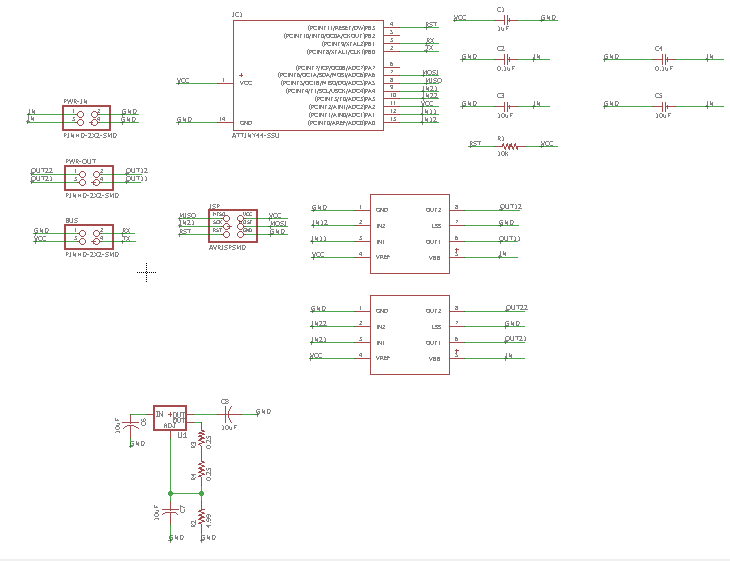730x561 pixels.
Task: Click the TX net label on IC1
Action: tap(430, 47)
